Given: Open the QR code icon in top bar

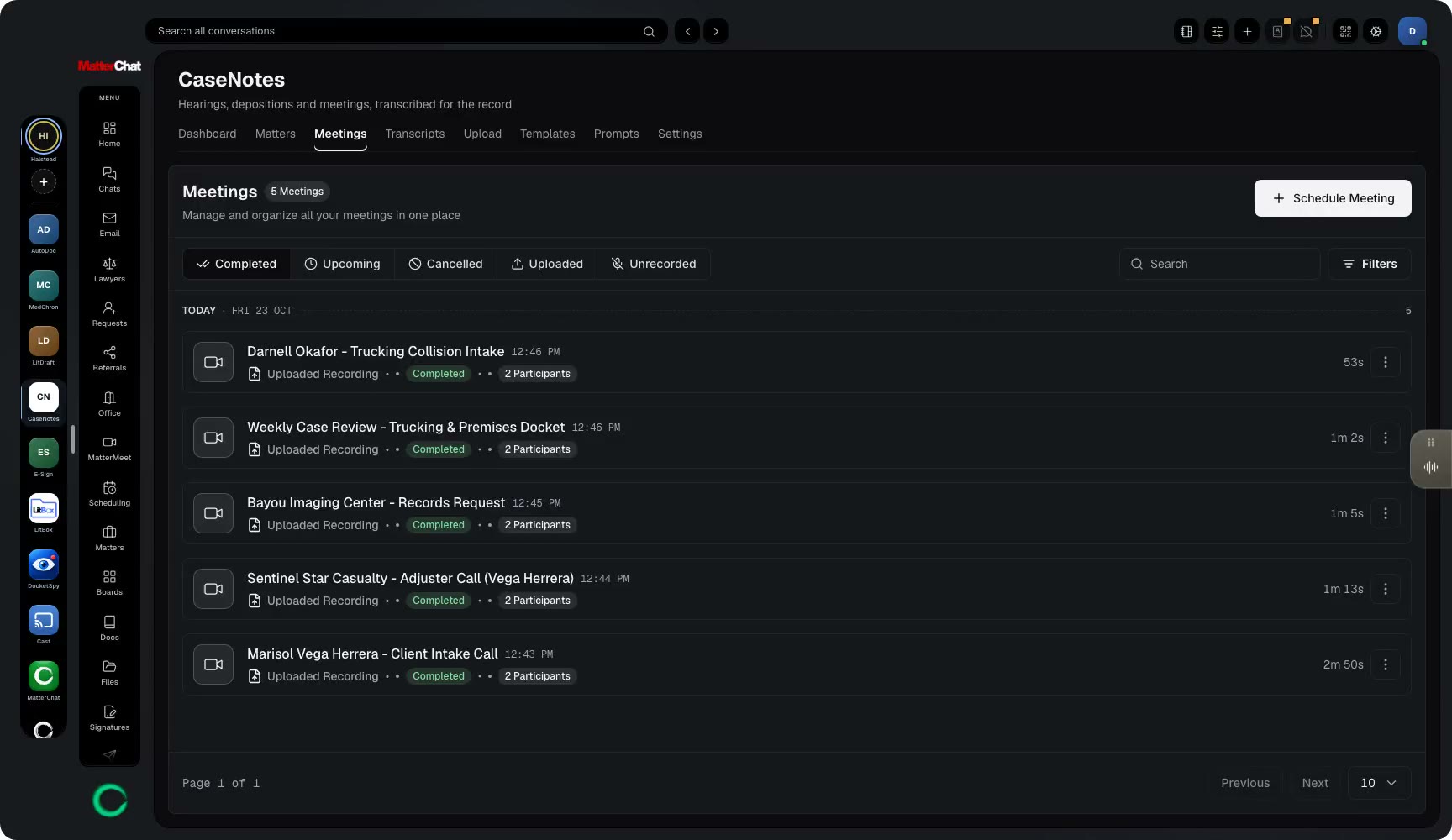Looking at the screenshot, I should click(x=1345, y=31).
